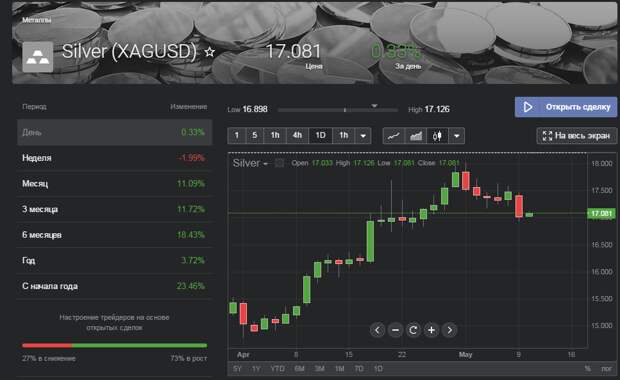Move chart left with arrow icon

[x=377, y=330]
